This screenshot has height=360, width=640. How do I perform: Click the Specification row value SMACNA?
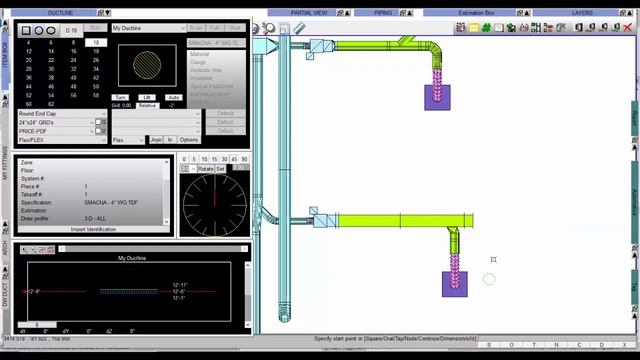pyautogui.click(x=111, y=202)
